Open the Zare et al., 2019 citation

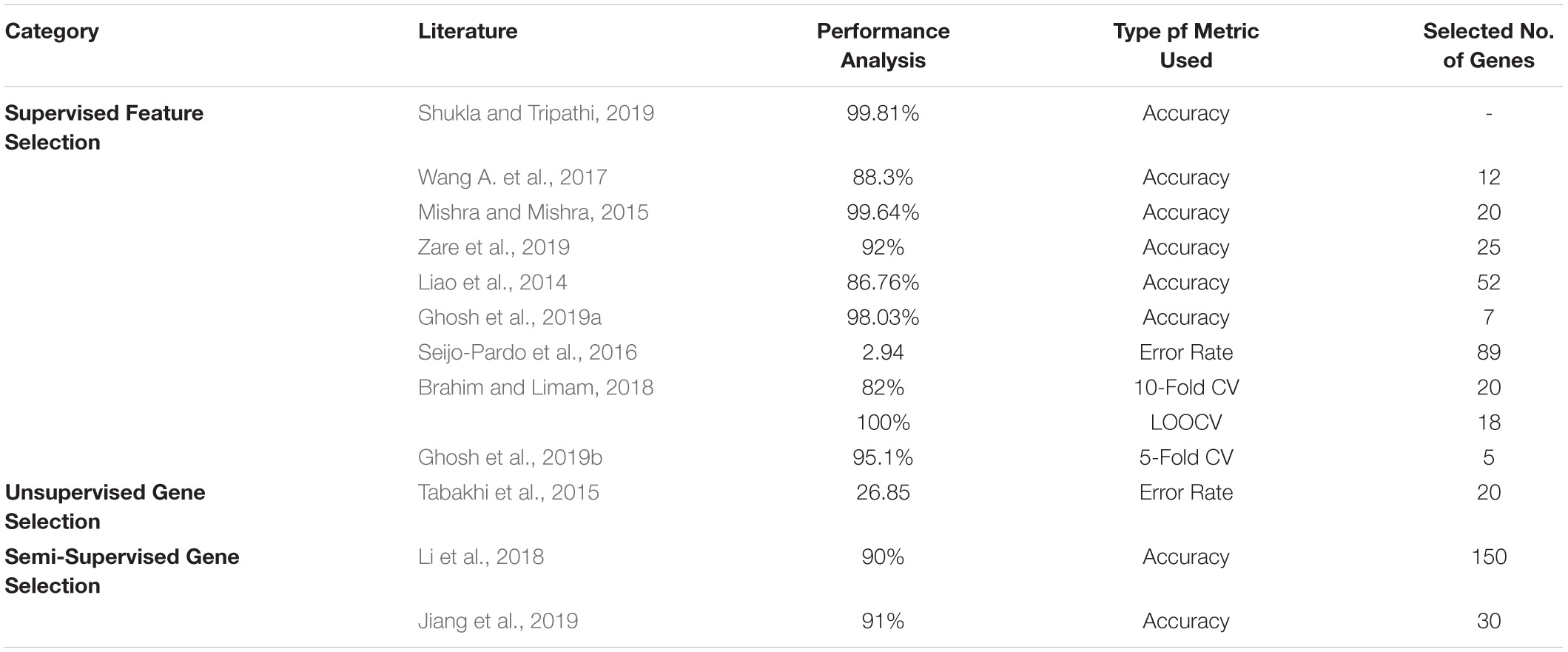[494, 247]
